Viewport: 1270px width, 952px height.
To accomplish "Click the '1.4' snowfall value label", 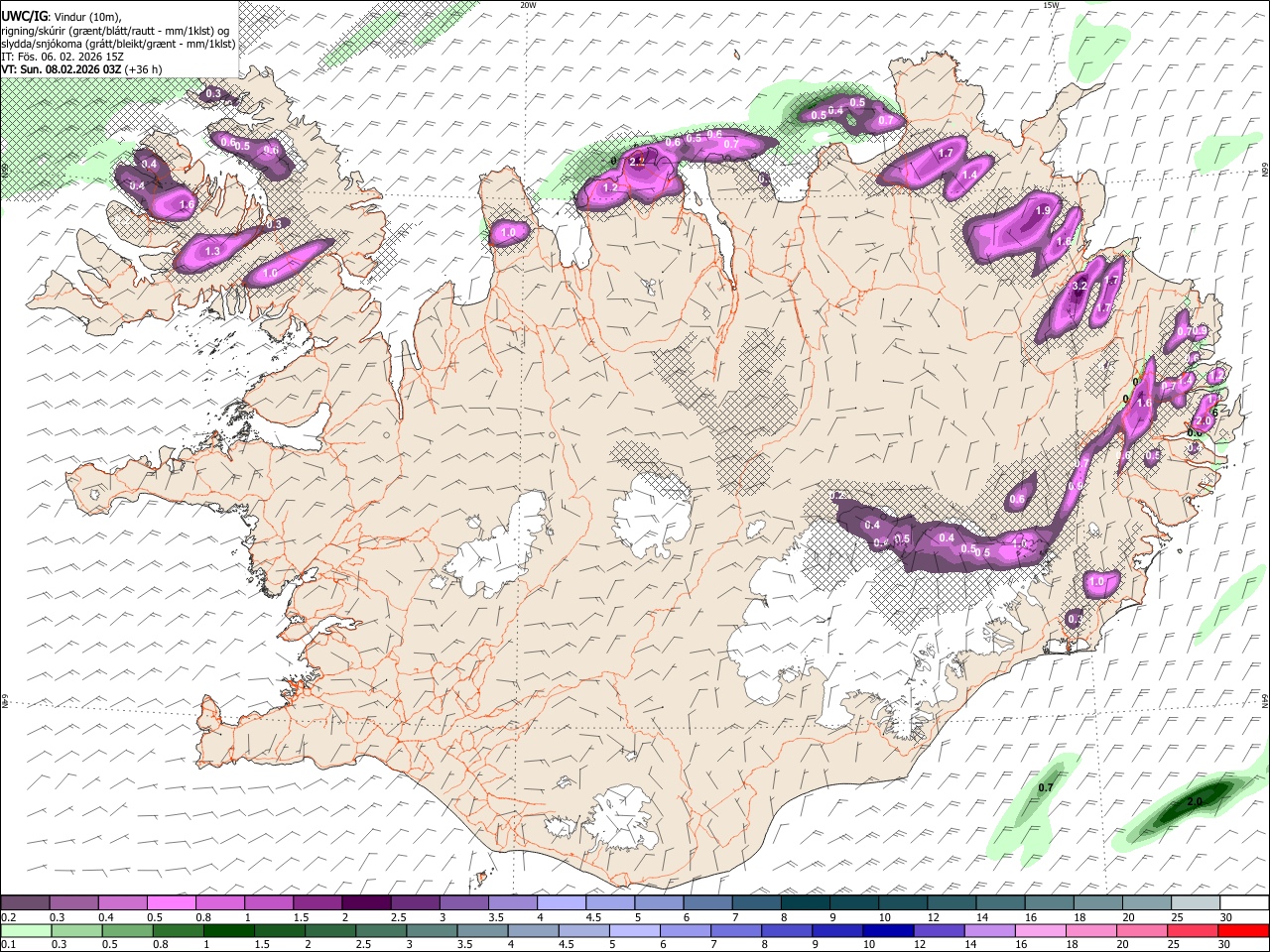I will coord(970,175).
